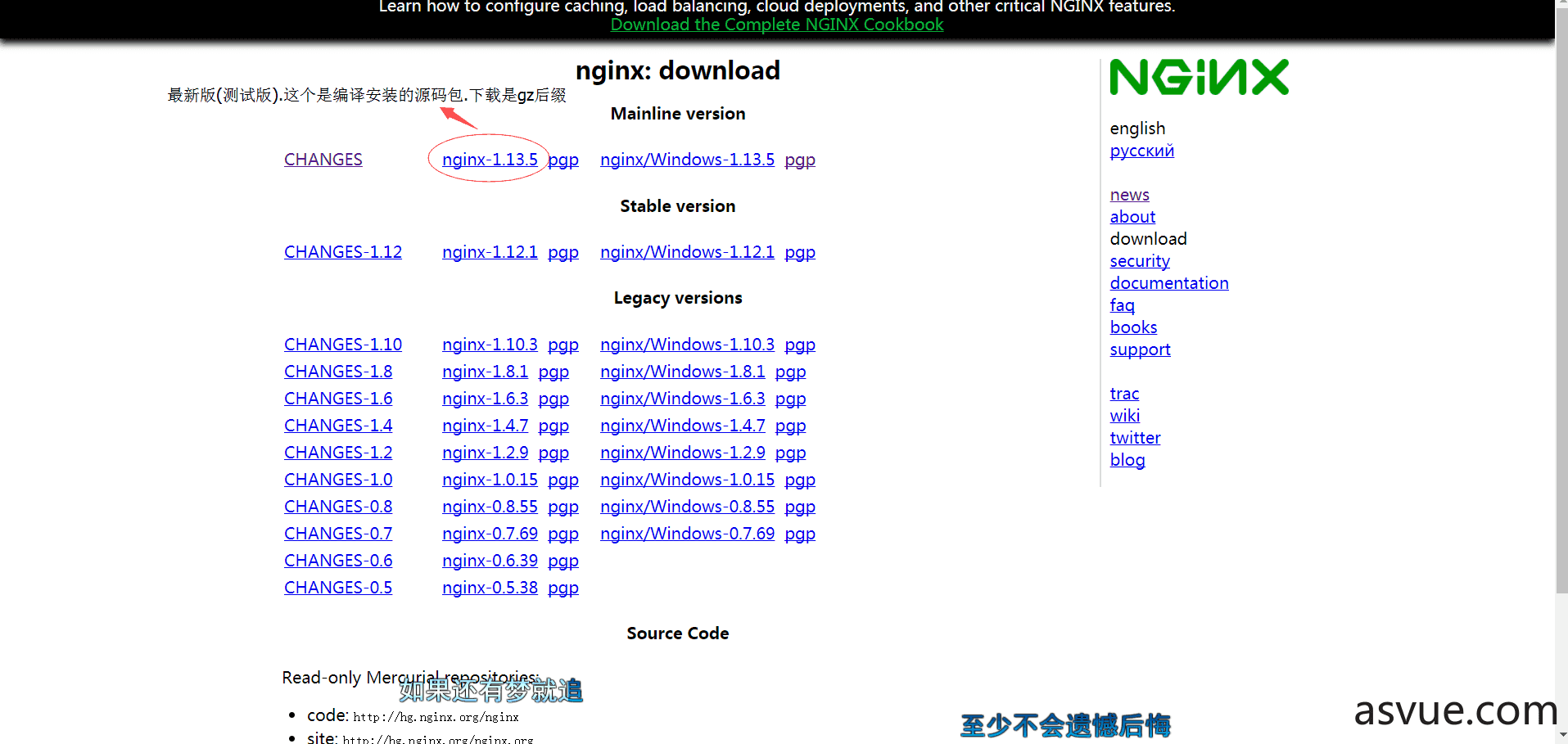Download nginx-1.6.3 source

pos(485,399)
